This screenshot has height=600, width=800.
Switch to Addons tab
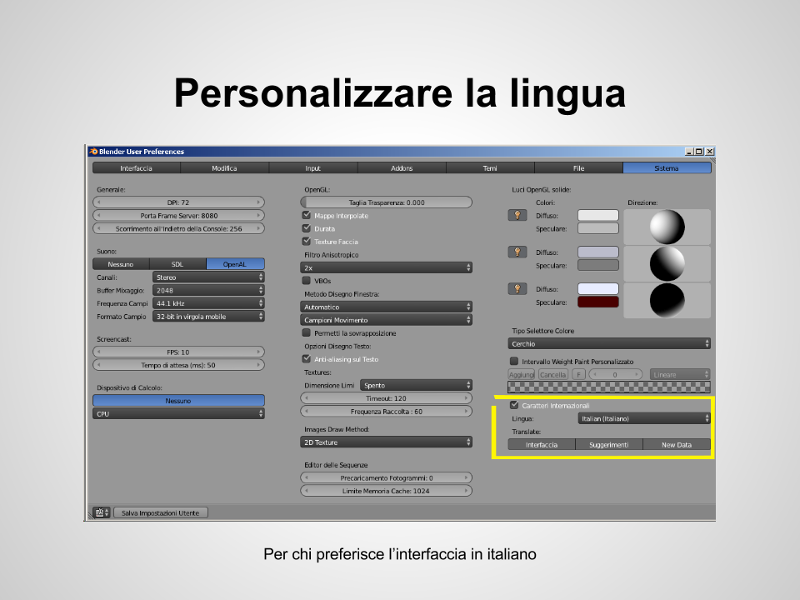pos(402,168)
